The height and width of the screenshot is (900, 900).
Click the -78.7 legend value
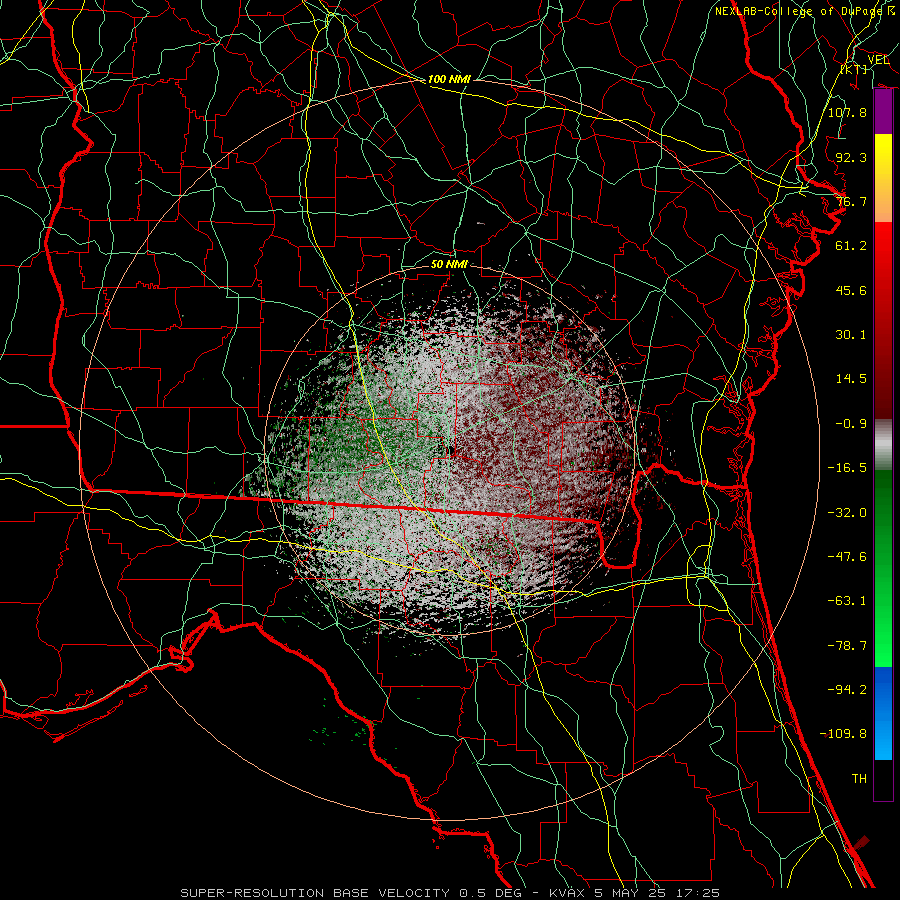coord(847,646)
